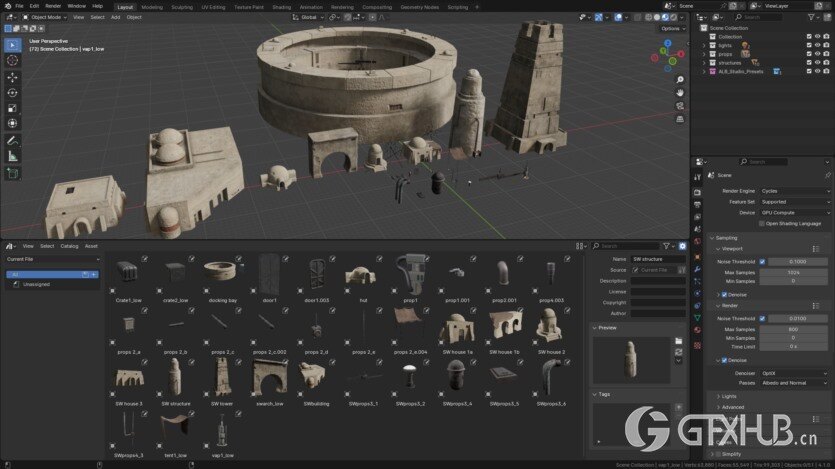Select the Add Cube tool

tap(13, 174)
